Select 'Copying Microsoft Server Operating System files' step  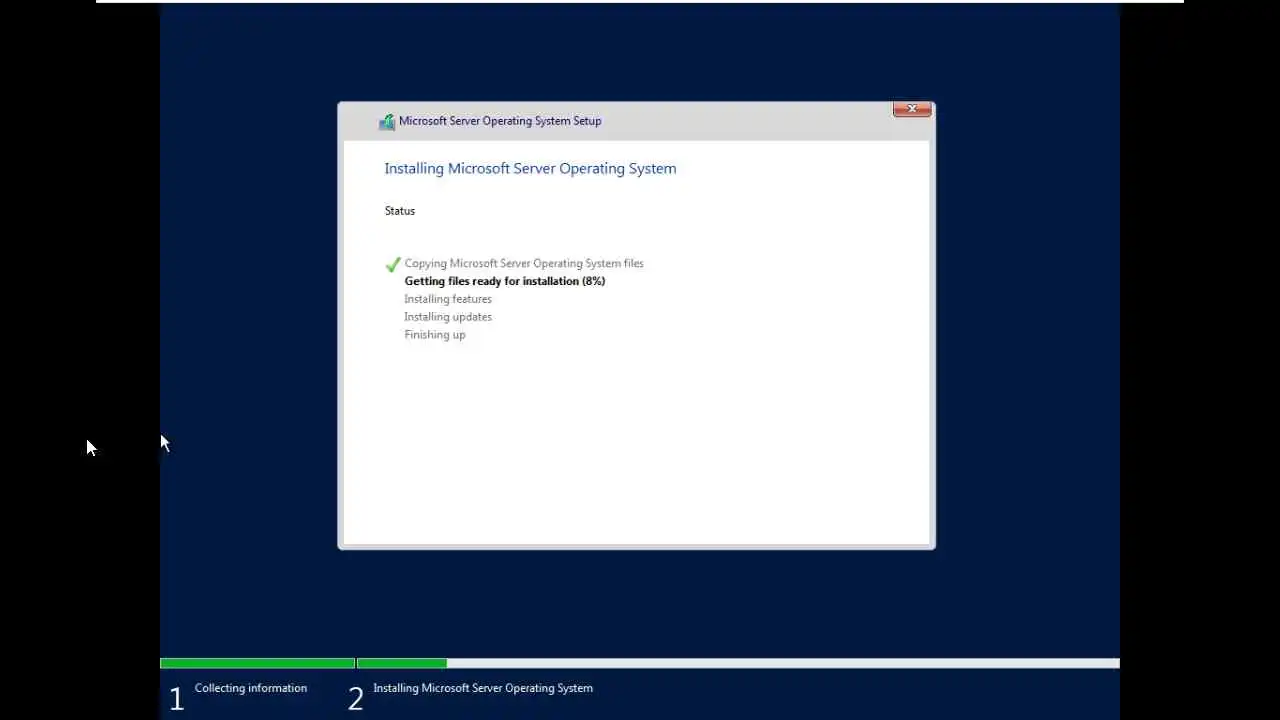524,264
